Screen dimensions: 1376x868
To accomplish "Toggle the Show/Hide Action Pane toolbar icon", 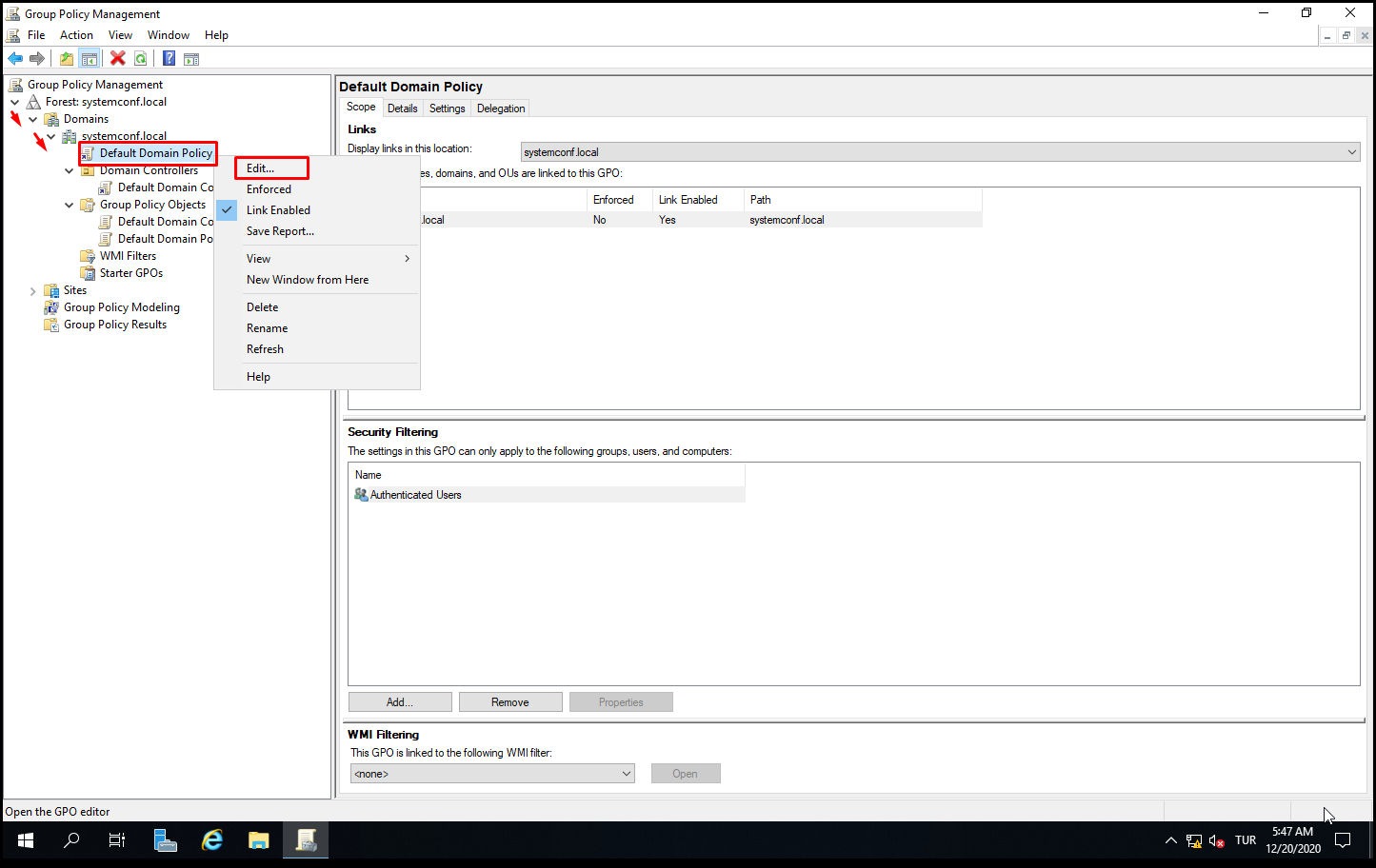I will pos(191,59).
